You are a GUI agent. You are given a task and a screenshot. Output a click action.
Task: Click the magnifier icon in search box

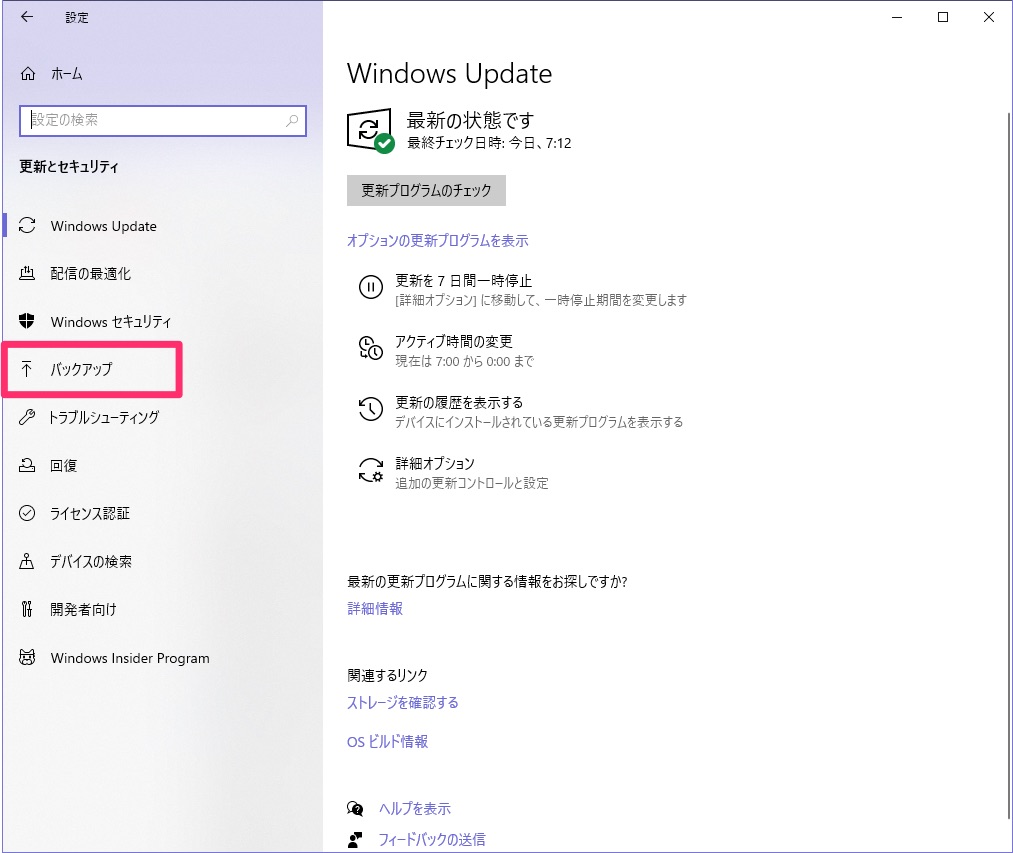[x=292, y=120]
